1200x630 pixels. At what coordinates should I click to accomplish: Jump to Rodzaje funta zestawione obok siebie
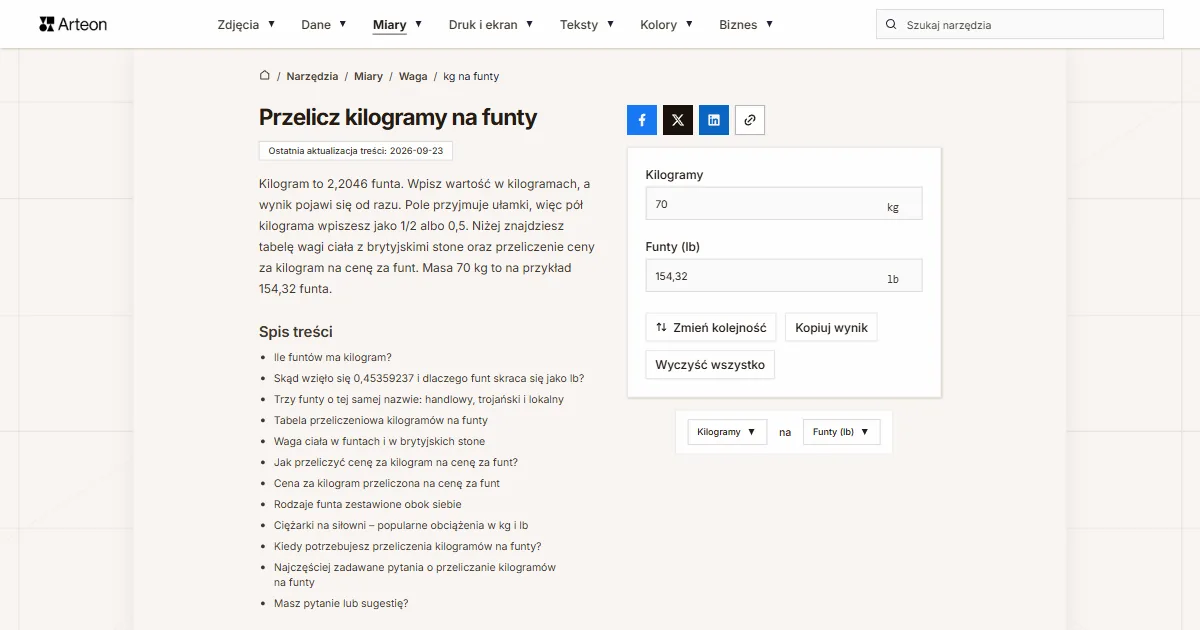(368, 504)
